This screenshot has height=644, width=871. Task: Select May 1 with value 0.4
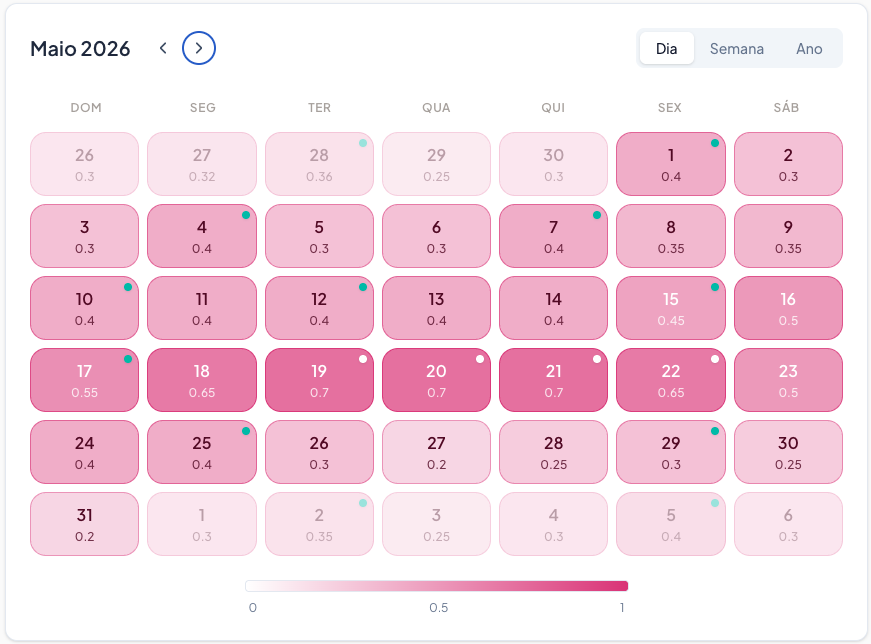pos(671,164)
